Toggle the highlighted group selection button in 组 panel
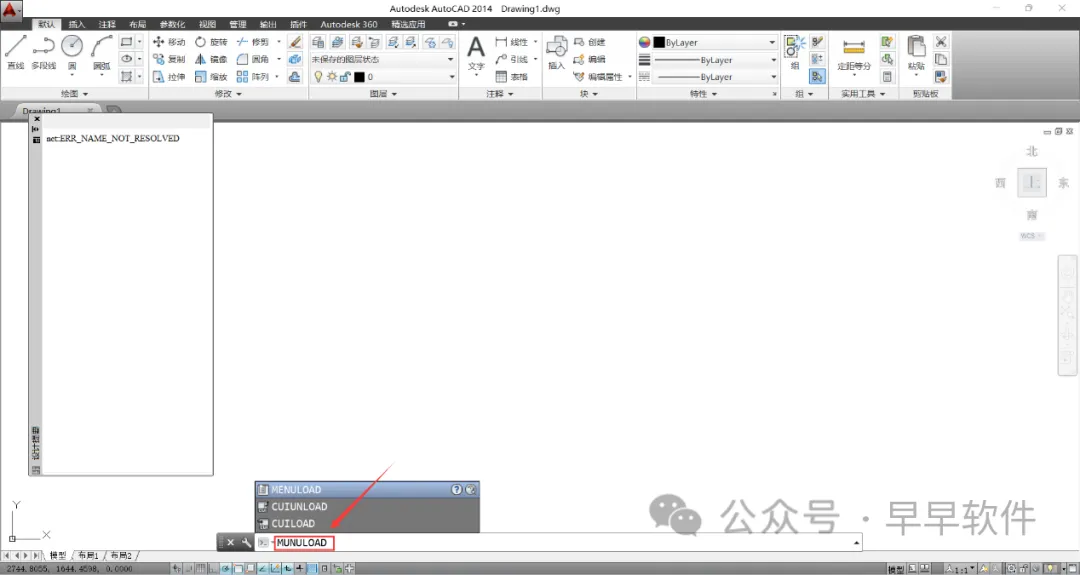Screen dimensions: 1080x575 coord(818,76)
